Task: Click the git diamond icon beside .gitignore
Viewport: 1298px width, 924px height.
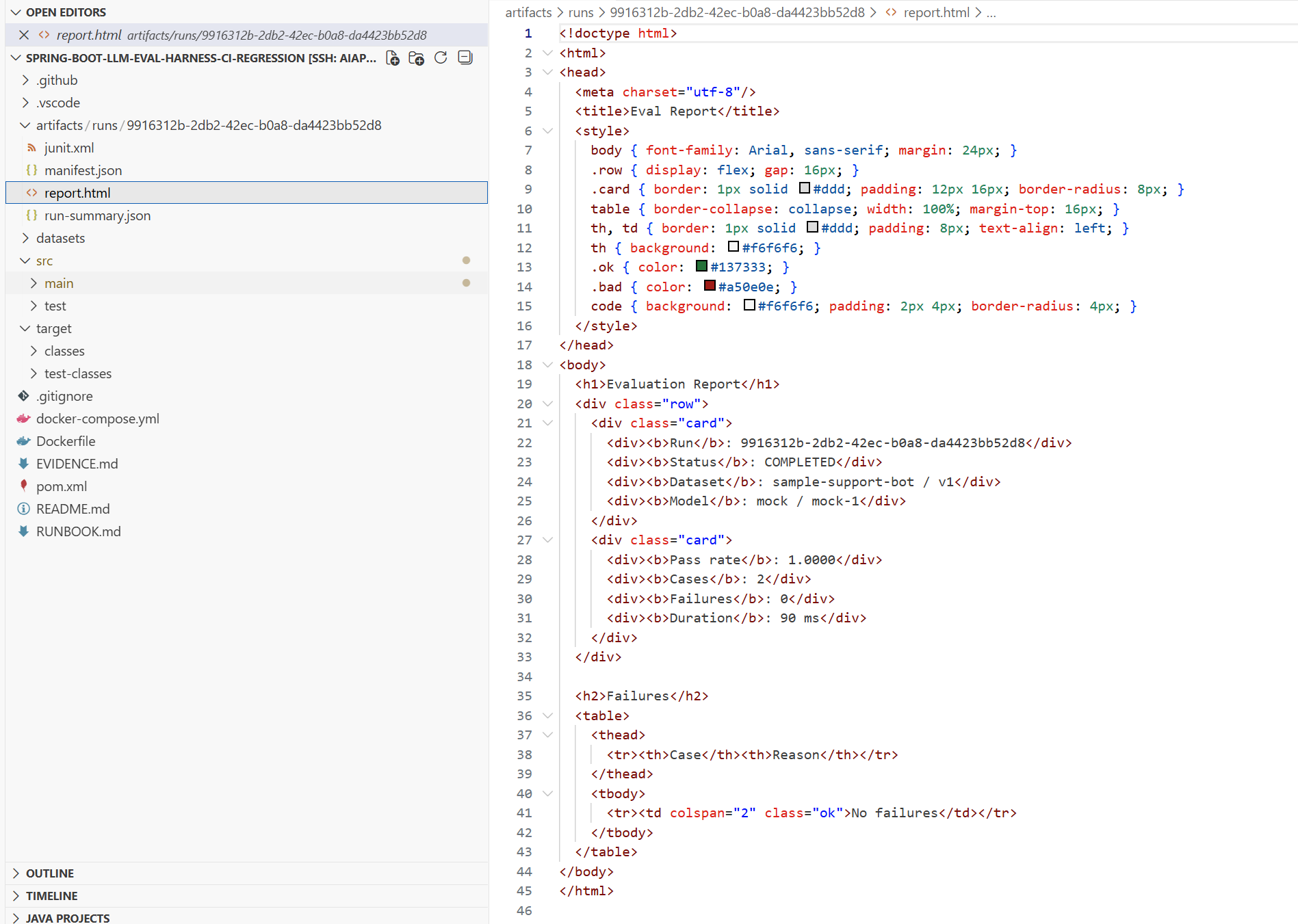Action: [23, 396]
